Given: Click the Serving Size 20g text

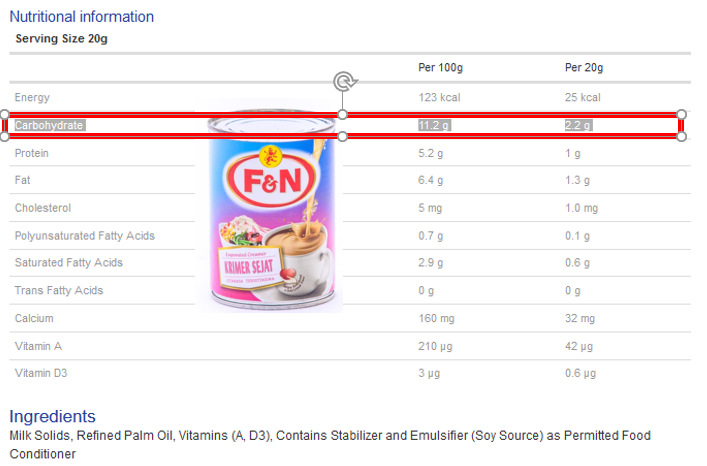Looking at the screenshot, I should [62, 39].
